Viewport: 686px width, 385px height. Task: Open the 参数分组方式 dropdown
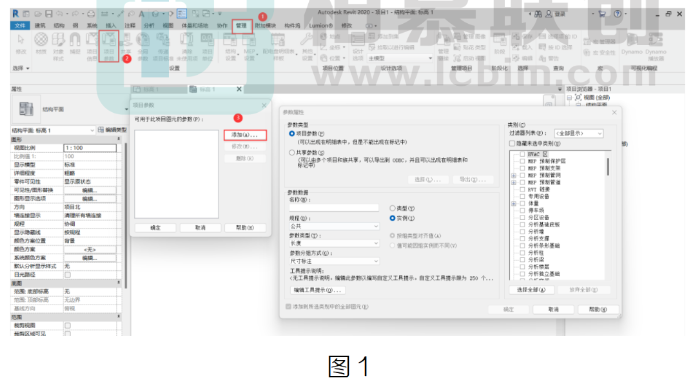[x=334, y=261]
